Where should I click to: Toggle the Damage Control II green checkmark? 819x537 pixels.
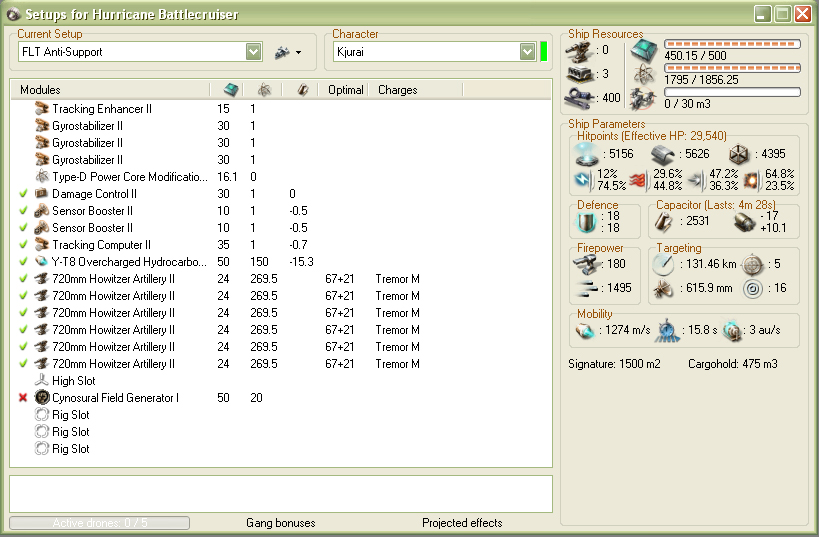click(x=23, y=194)
